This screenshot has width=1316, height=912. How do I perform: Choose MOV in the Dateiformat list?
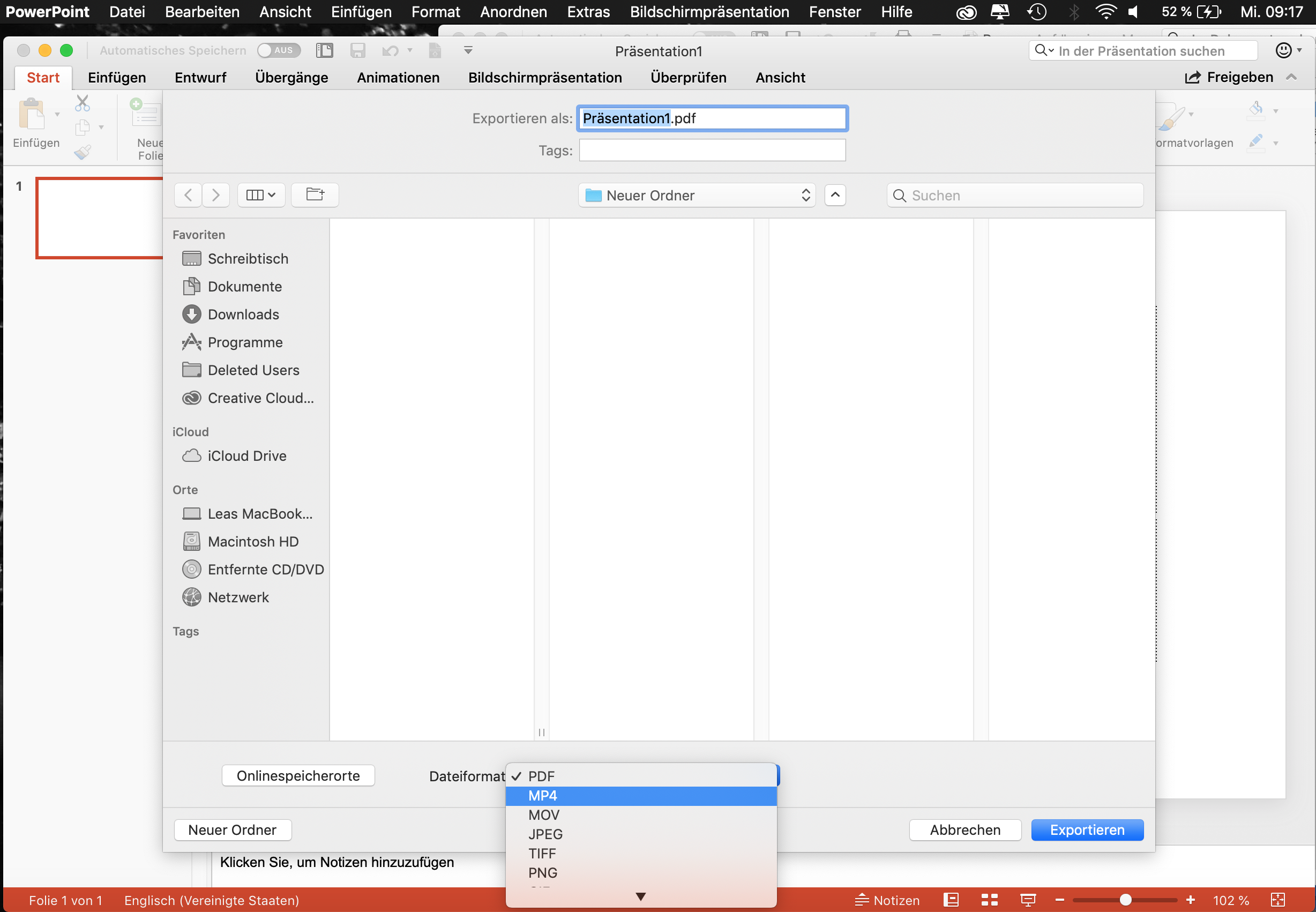641,816
